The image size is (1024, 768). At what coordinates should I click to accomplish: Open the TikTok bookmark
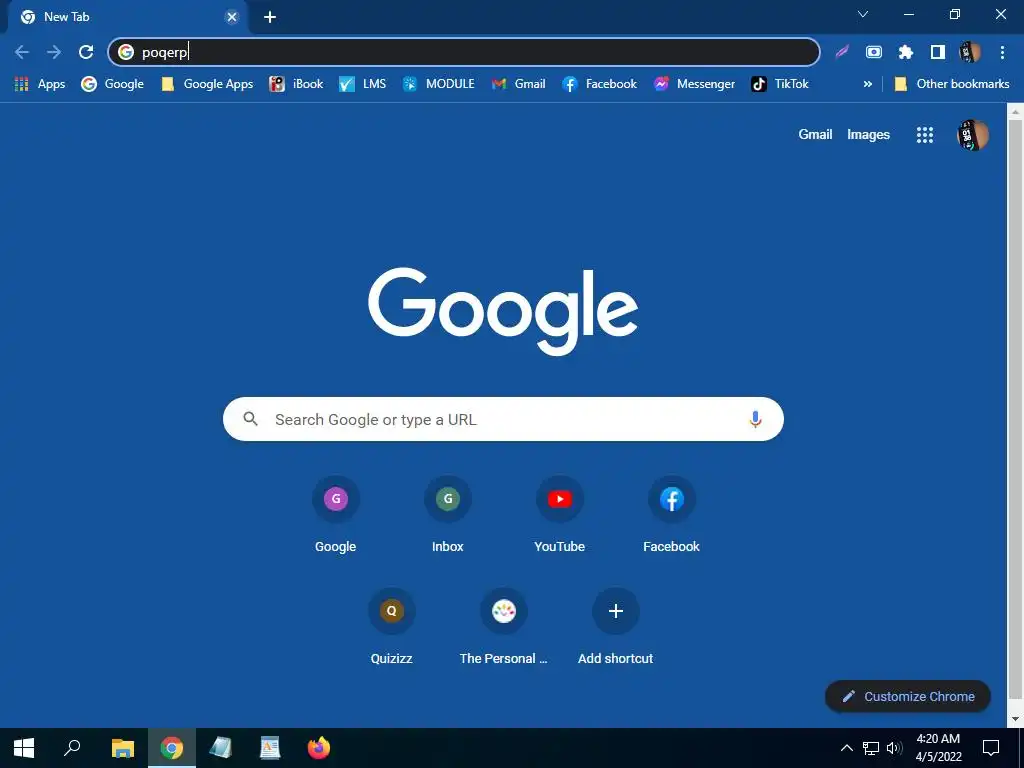780,84
